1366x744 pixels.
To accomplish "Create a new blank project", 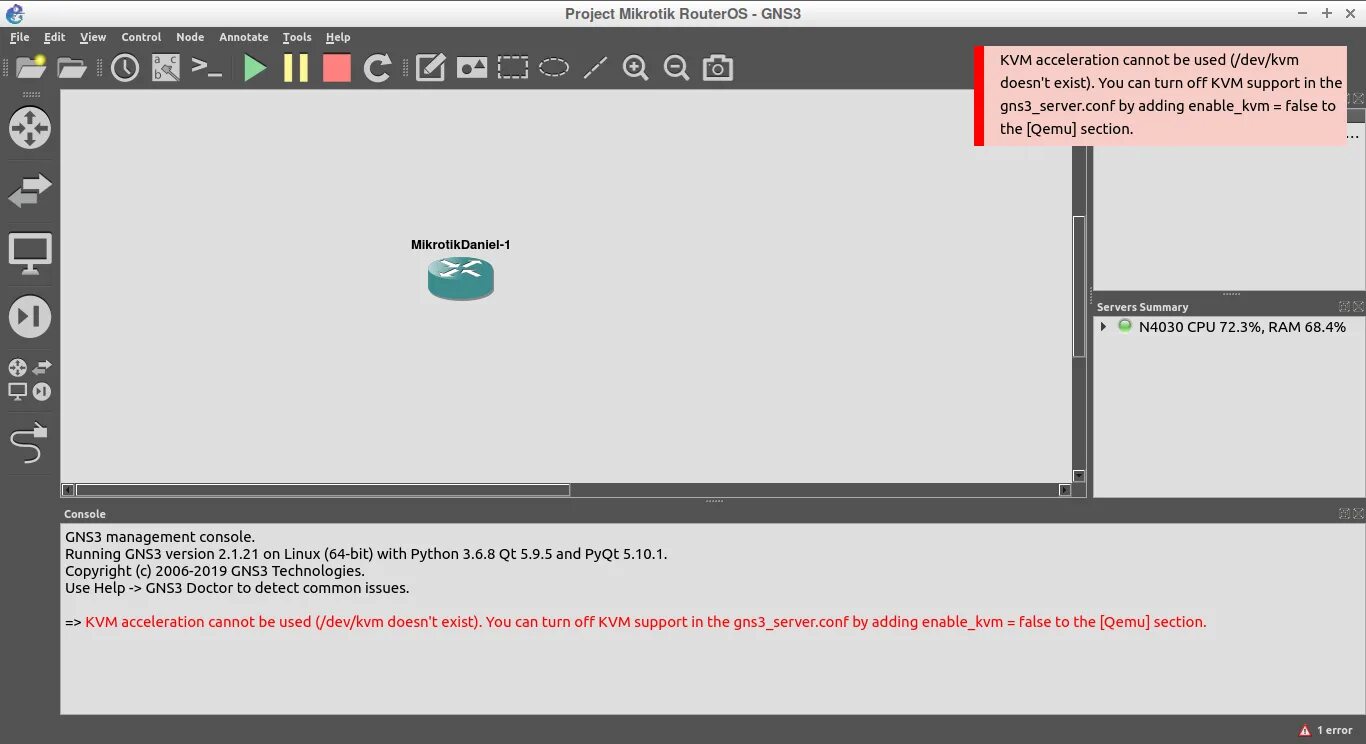I will (x=30, y=67).
